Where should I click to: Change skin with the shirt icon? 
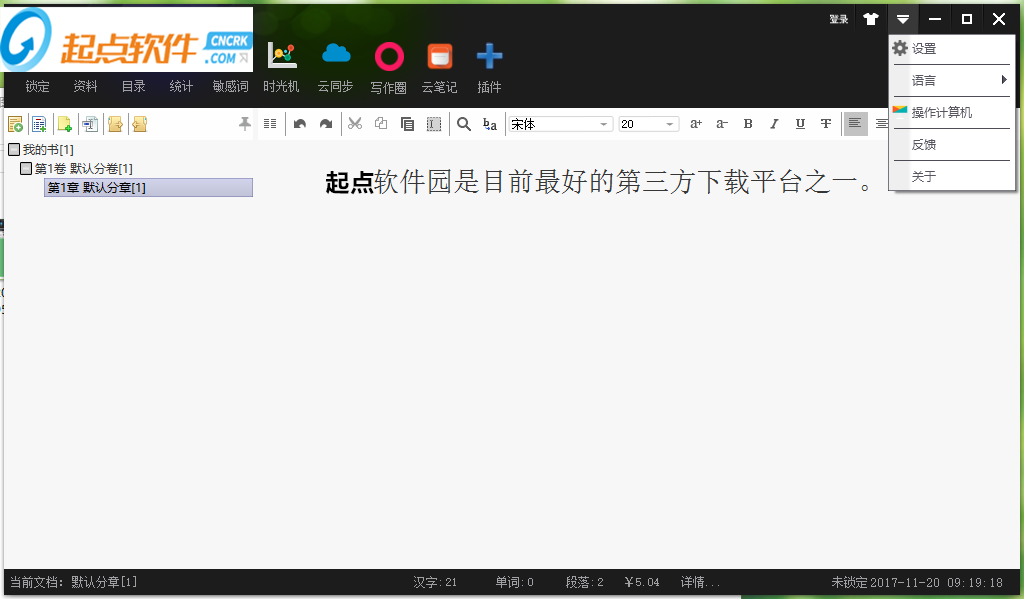871,19
